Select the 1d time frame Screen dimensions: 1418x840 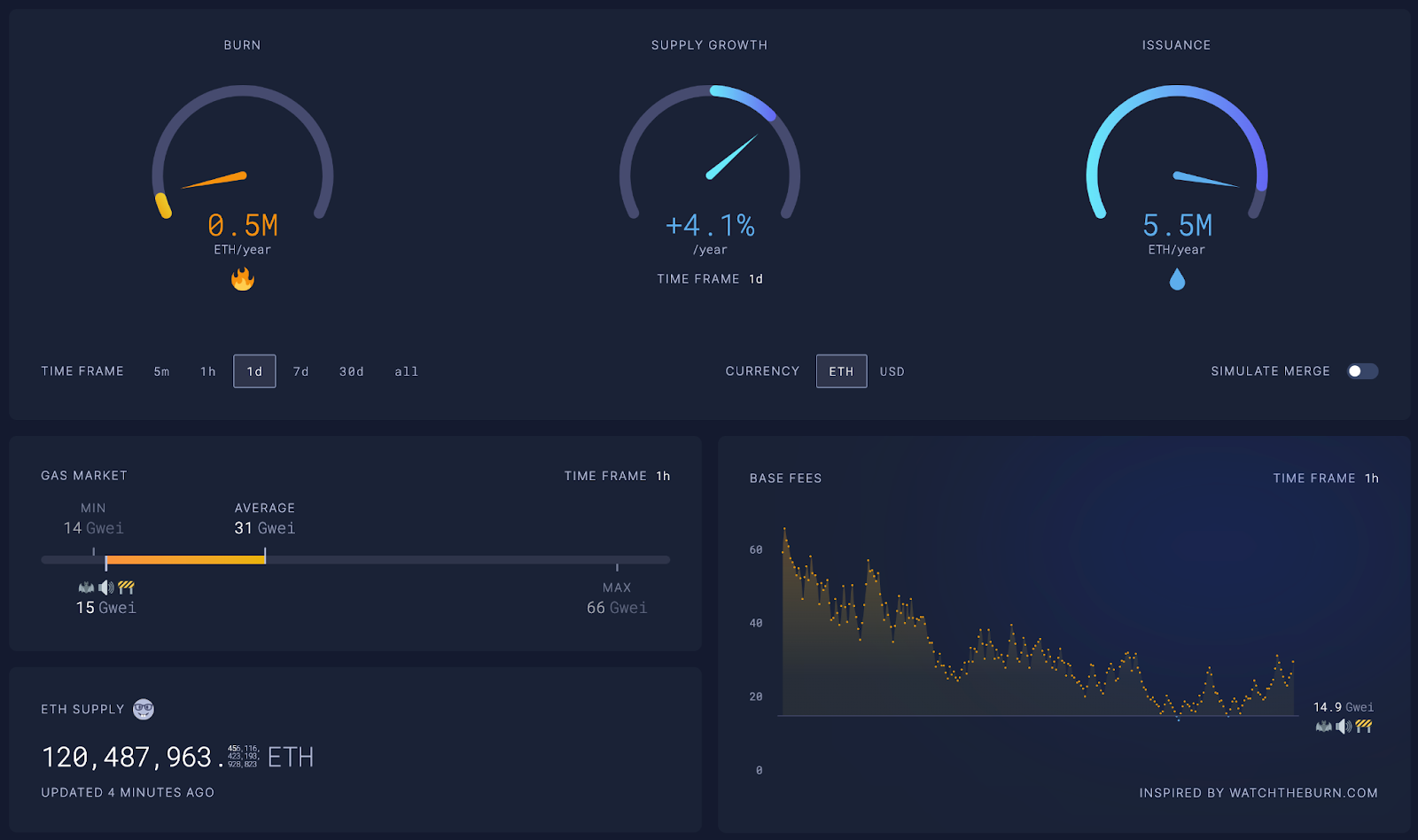(x=254, y=371)
